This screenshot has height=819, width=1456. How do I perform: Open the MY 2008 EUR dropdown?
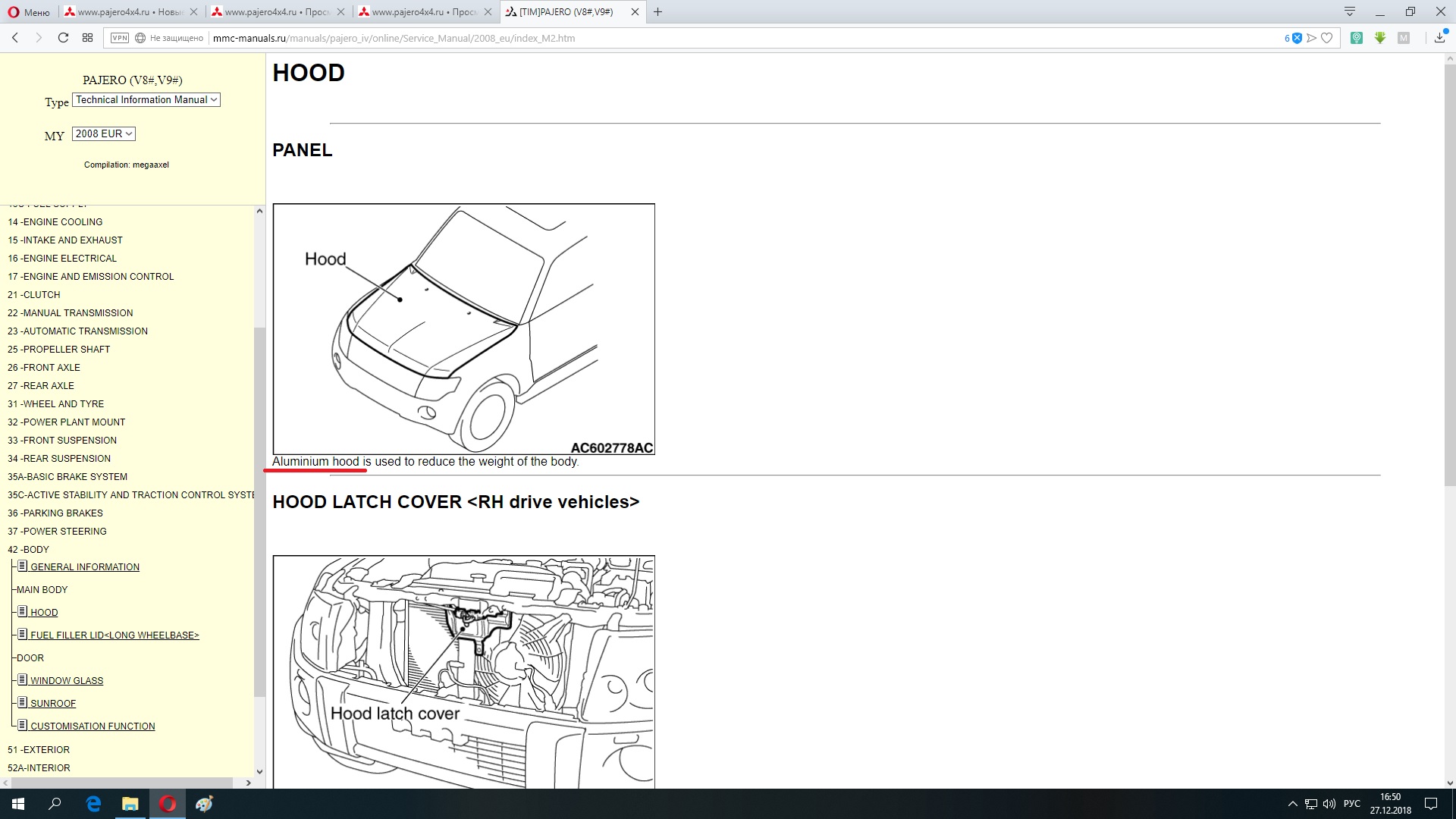104,133
